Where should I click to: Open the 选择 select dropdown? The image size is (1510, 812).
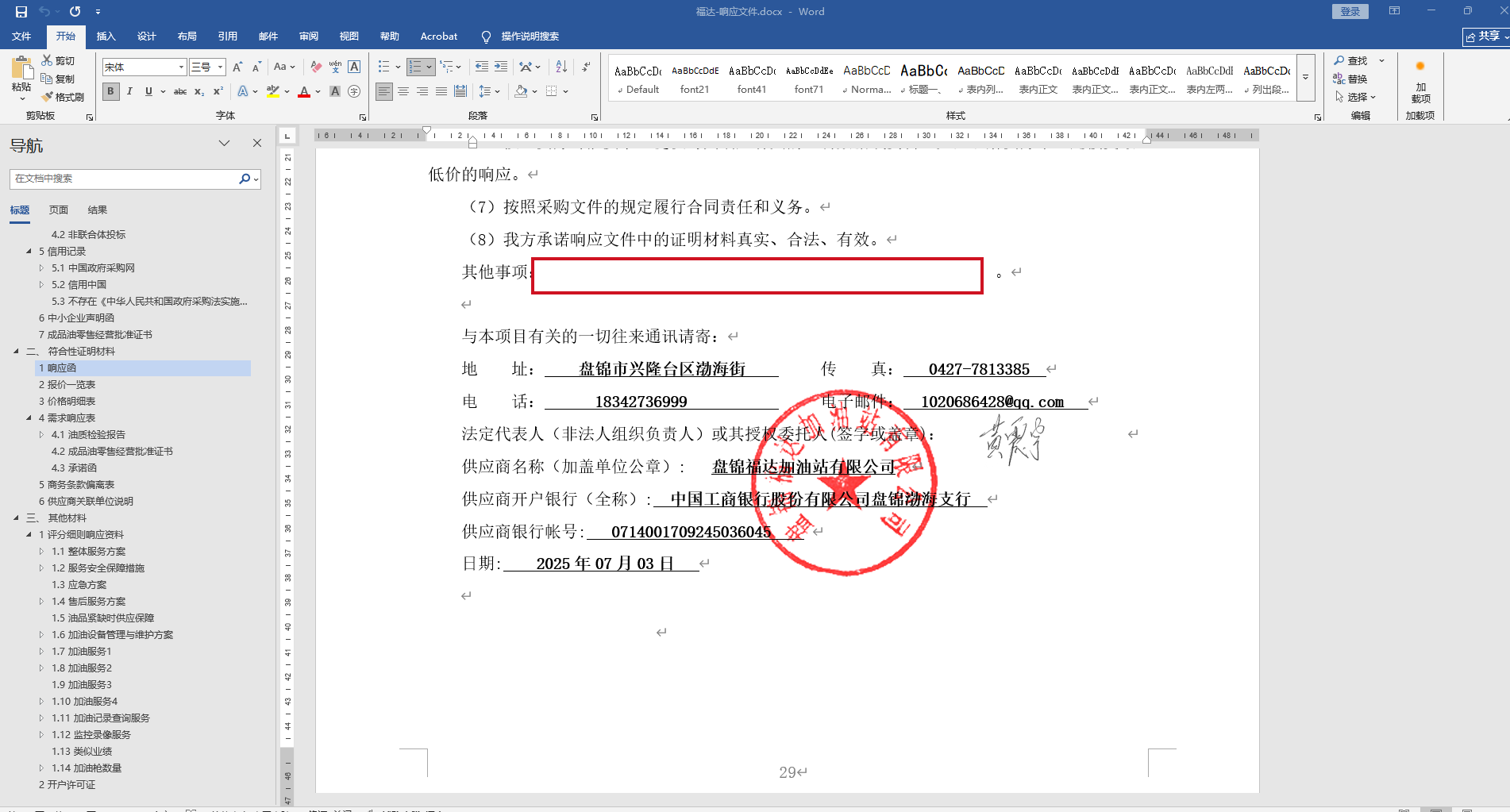1355,97
